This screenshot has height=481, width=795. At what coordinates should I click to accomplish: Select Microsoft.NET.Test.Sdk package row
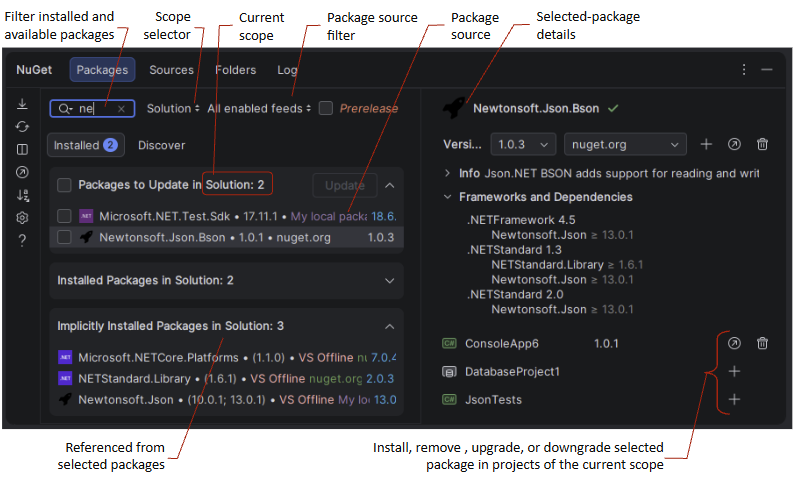point(227,216)
